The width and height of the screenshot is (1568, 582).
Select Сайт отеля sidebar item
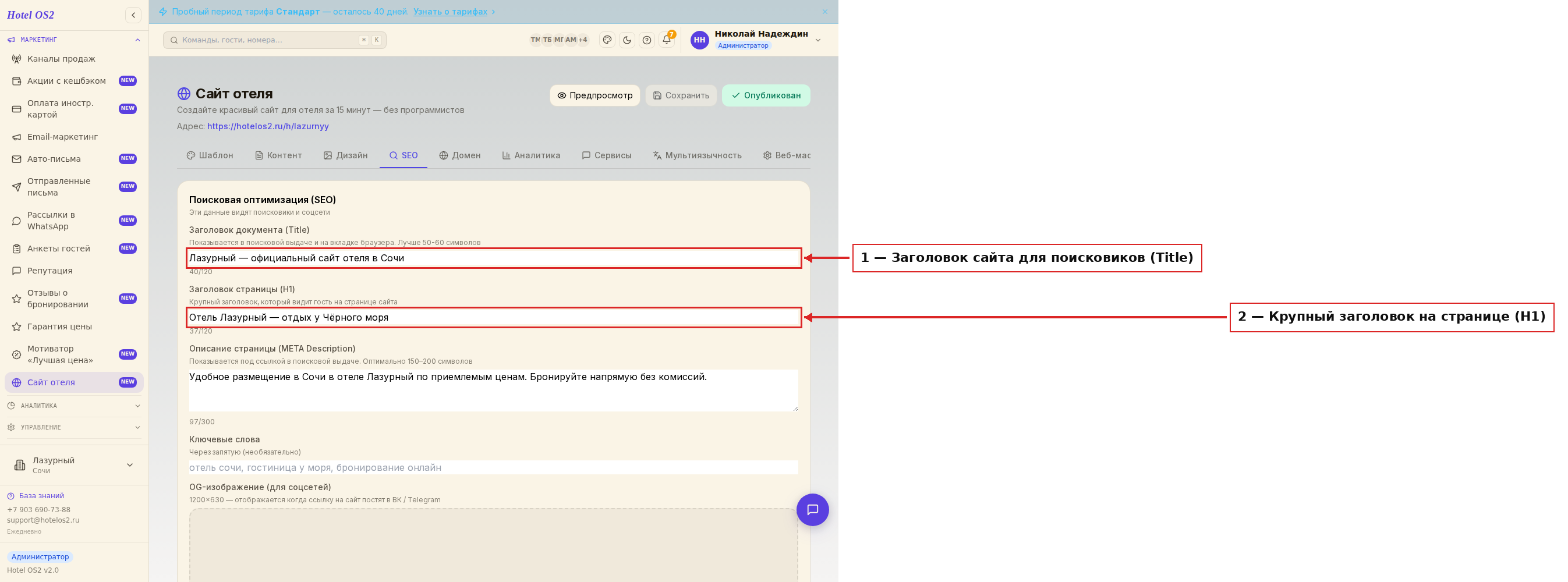coord(75,382)
